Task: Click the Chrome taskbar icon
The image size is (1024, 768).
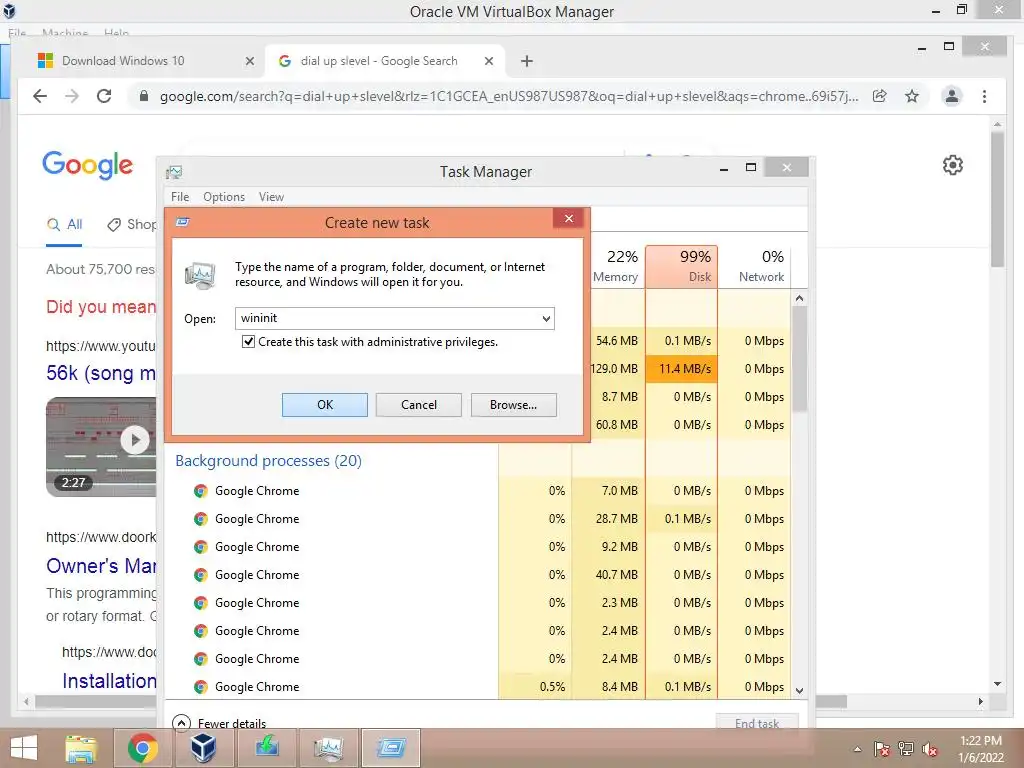Action: 142,748
